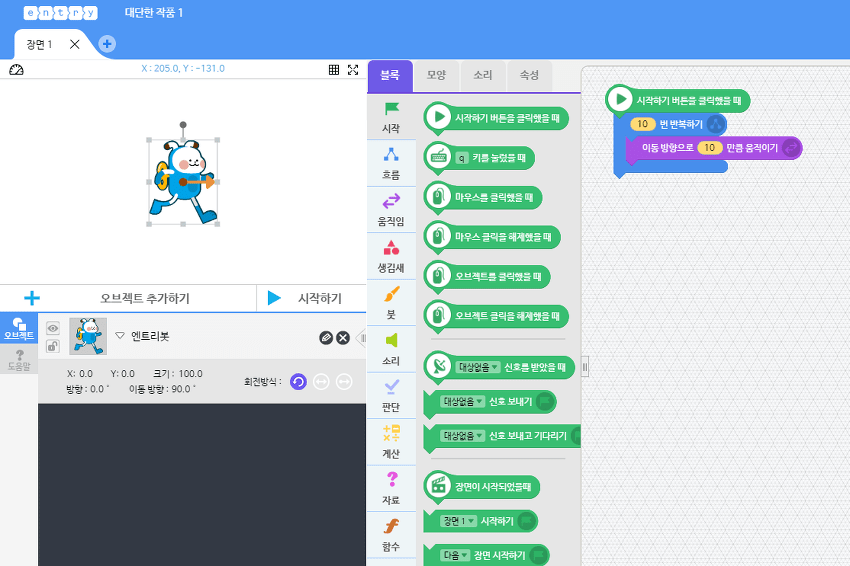Select the 마우스를 클릭했을 때 block

(483, 197)
